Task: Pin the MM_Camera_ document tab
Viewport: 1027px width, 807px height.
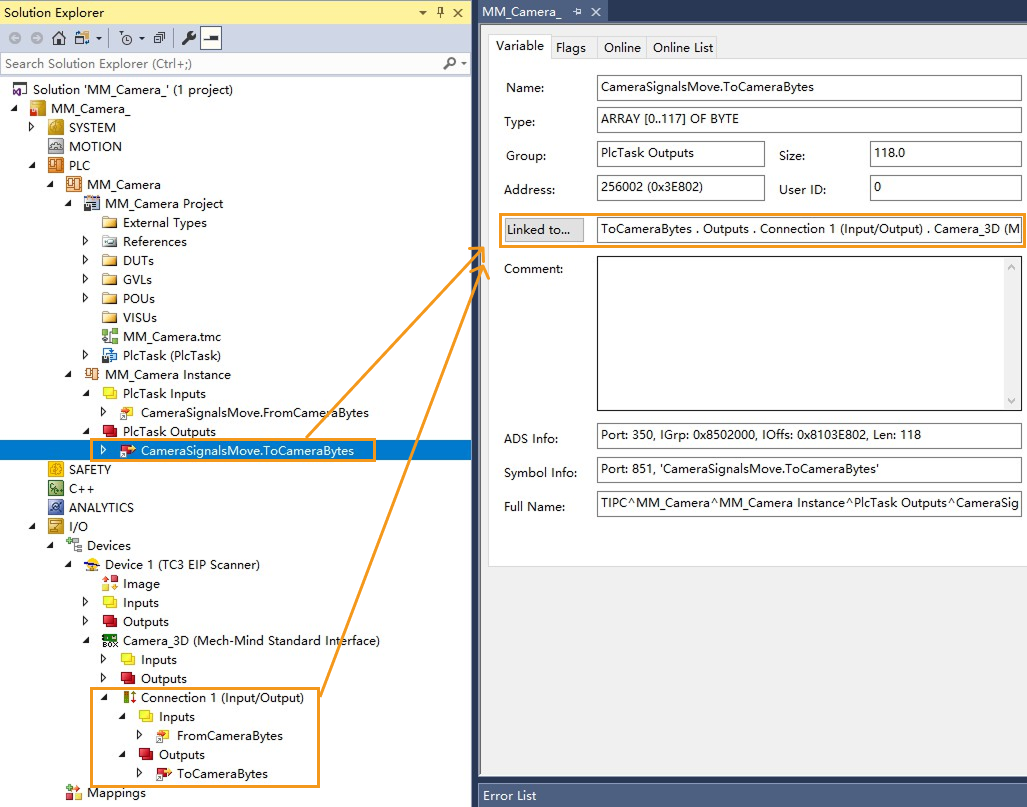Action: (x=578, y=11)
